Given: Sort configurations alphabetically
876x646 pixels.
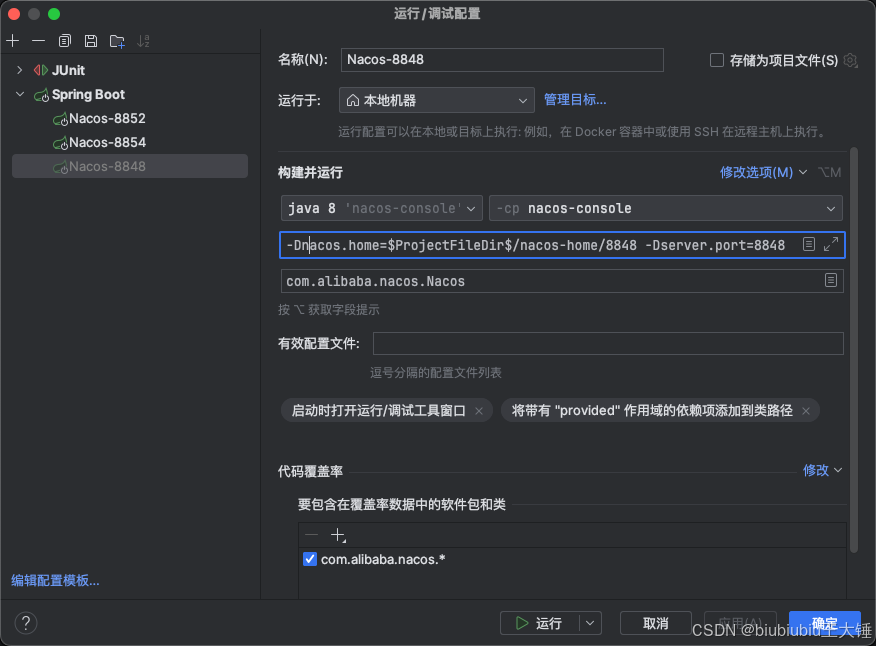Looking at the screenshot, I should coord(144,41).
